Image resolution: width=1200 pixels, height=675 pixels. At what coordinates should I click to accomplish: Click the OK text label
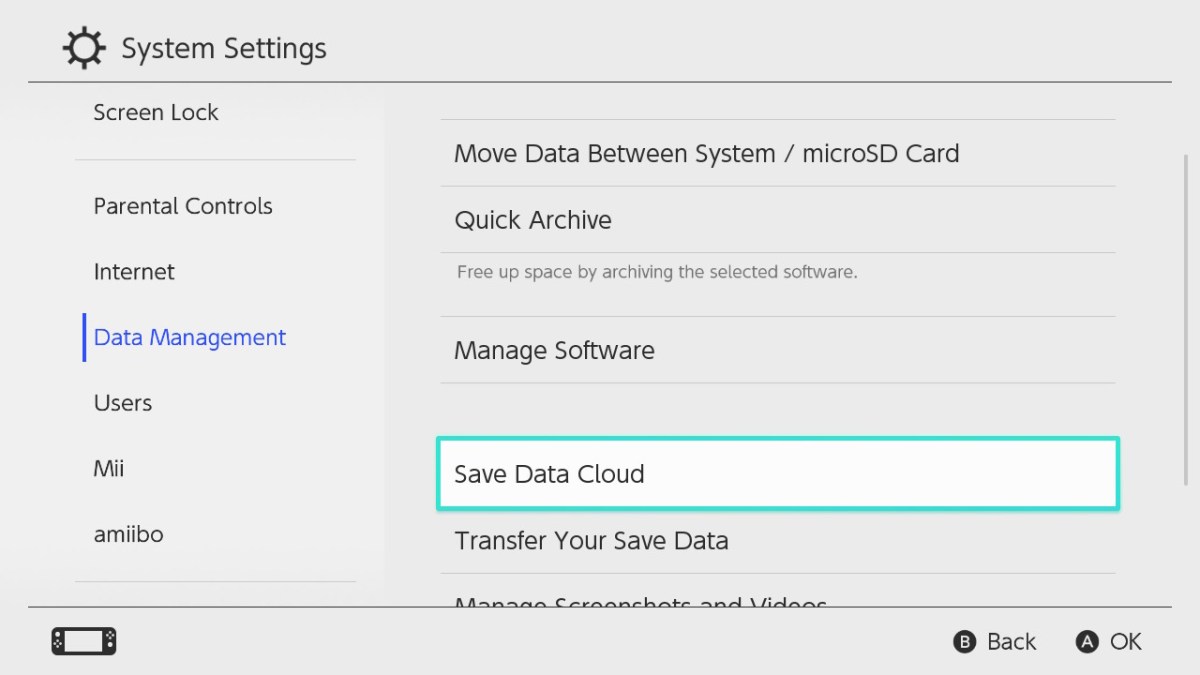click(1125, 641)
